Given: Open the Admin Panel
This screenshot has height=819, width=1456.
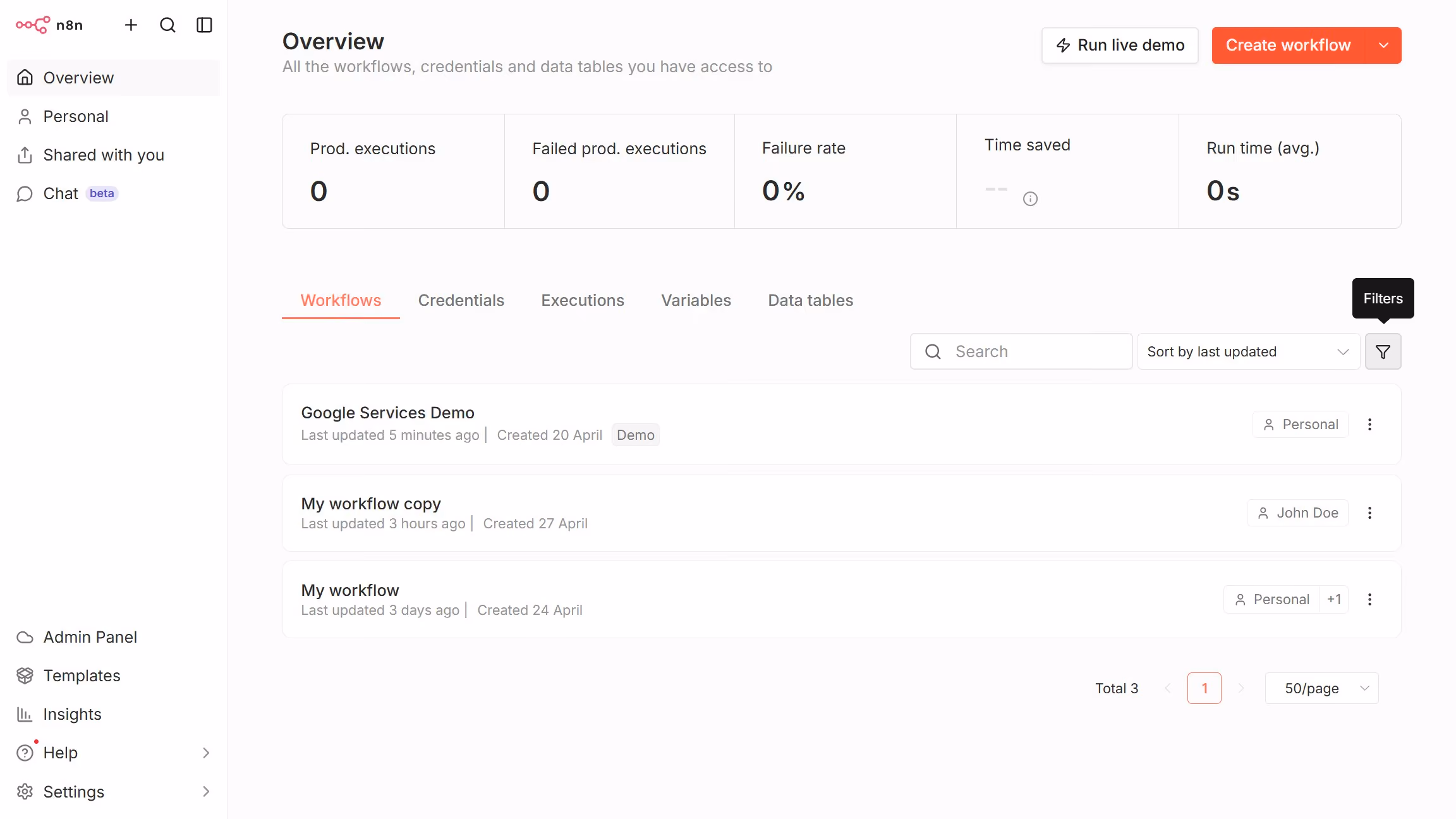Looking at the screenshot, I should point(114,637).
